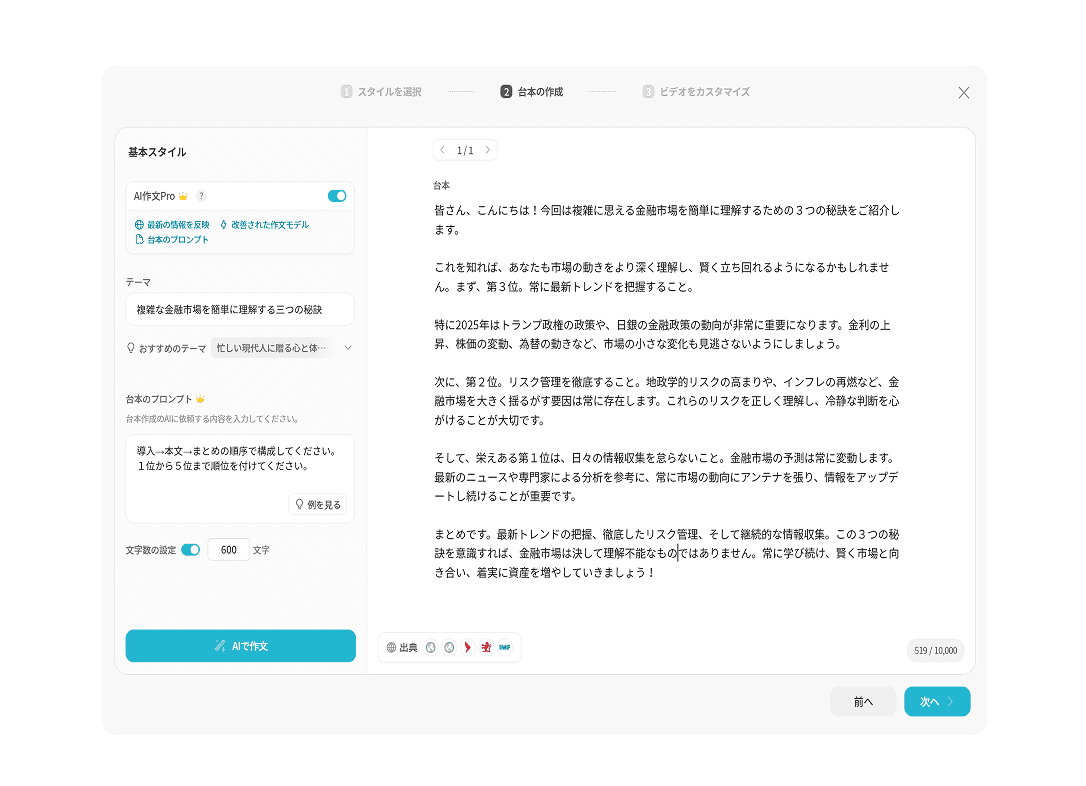Screen dimensions: 1086x786
Task: Go to previous script page arrow
Action: [443, 150]
